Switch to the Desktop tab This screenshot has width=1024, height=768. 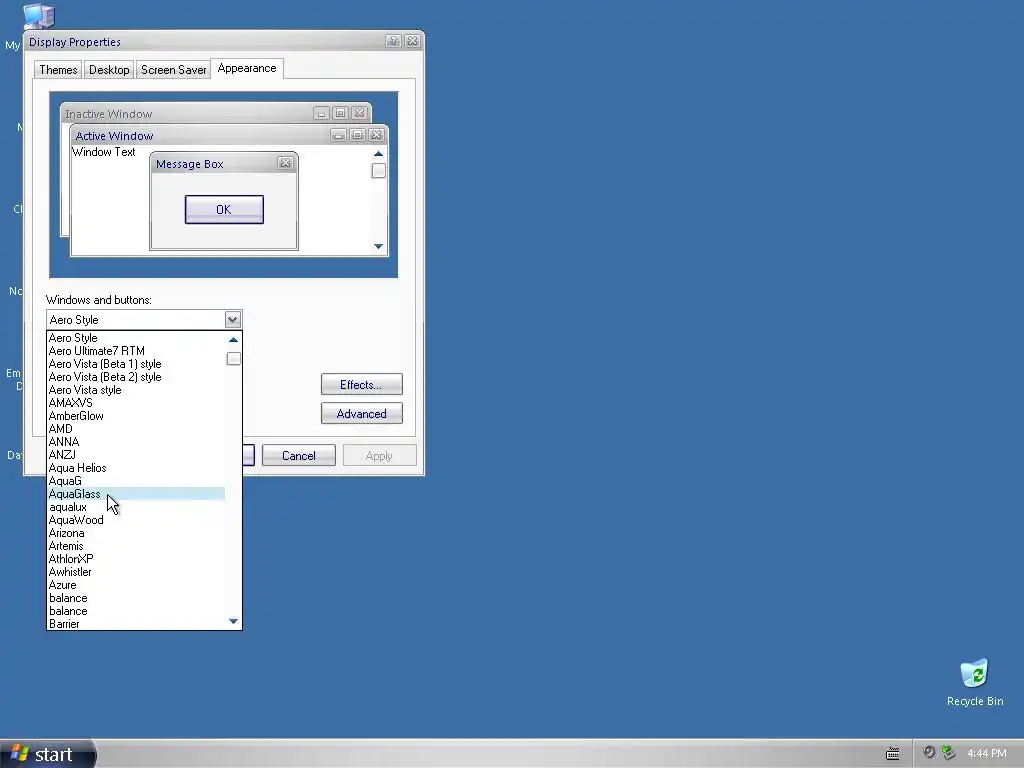(109, 70)
